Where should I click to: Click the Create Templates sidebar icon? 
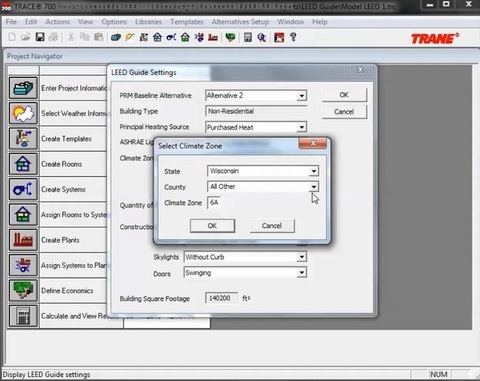23,138
